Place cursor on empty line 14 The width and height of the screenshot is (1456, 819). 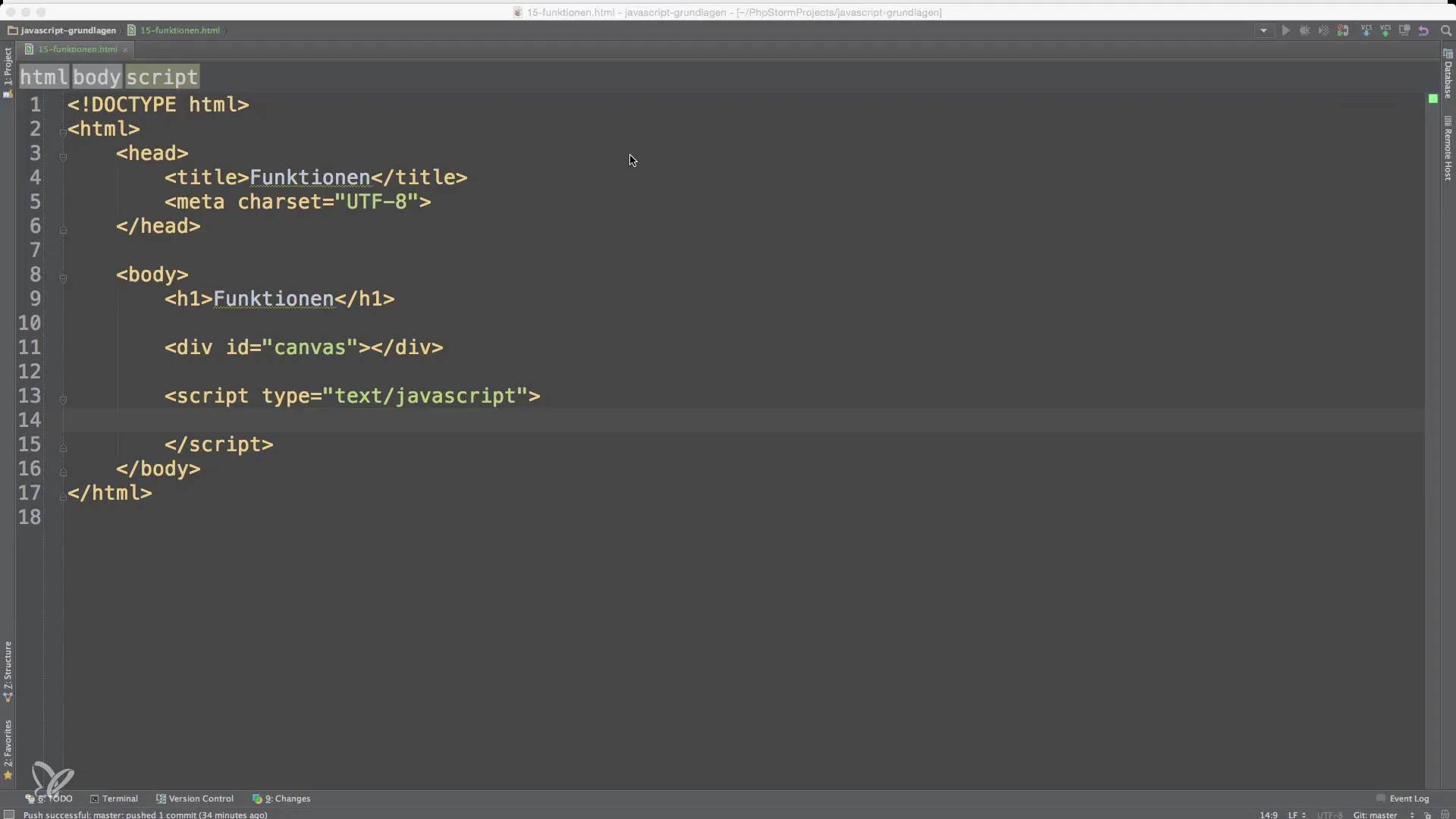coord(743,420)
